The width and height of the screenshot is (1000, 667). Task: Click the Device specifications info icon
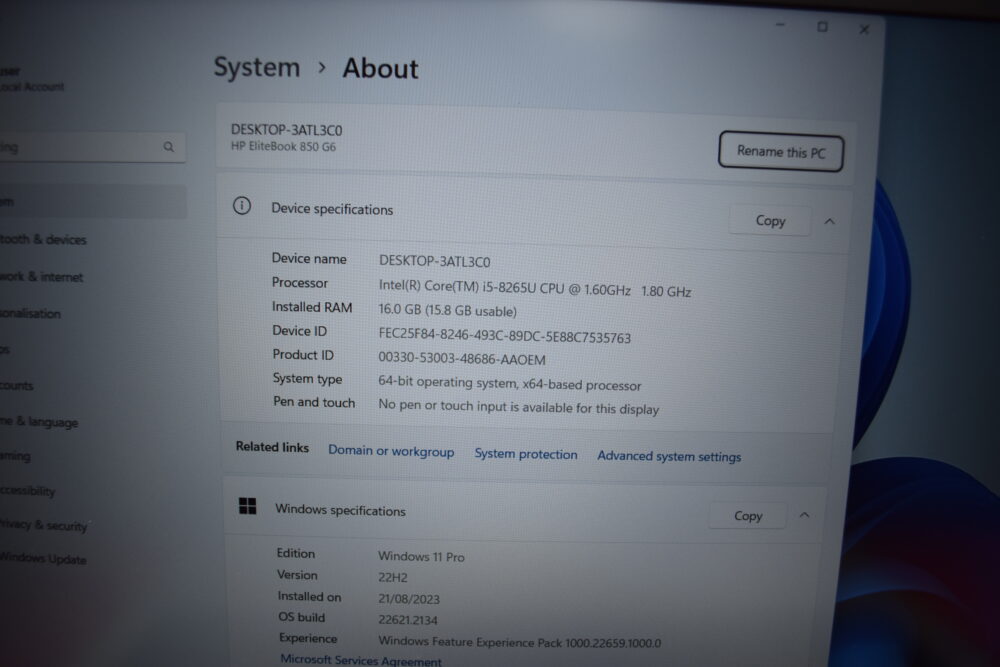(242, 205)
